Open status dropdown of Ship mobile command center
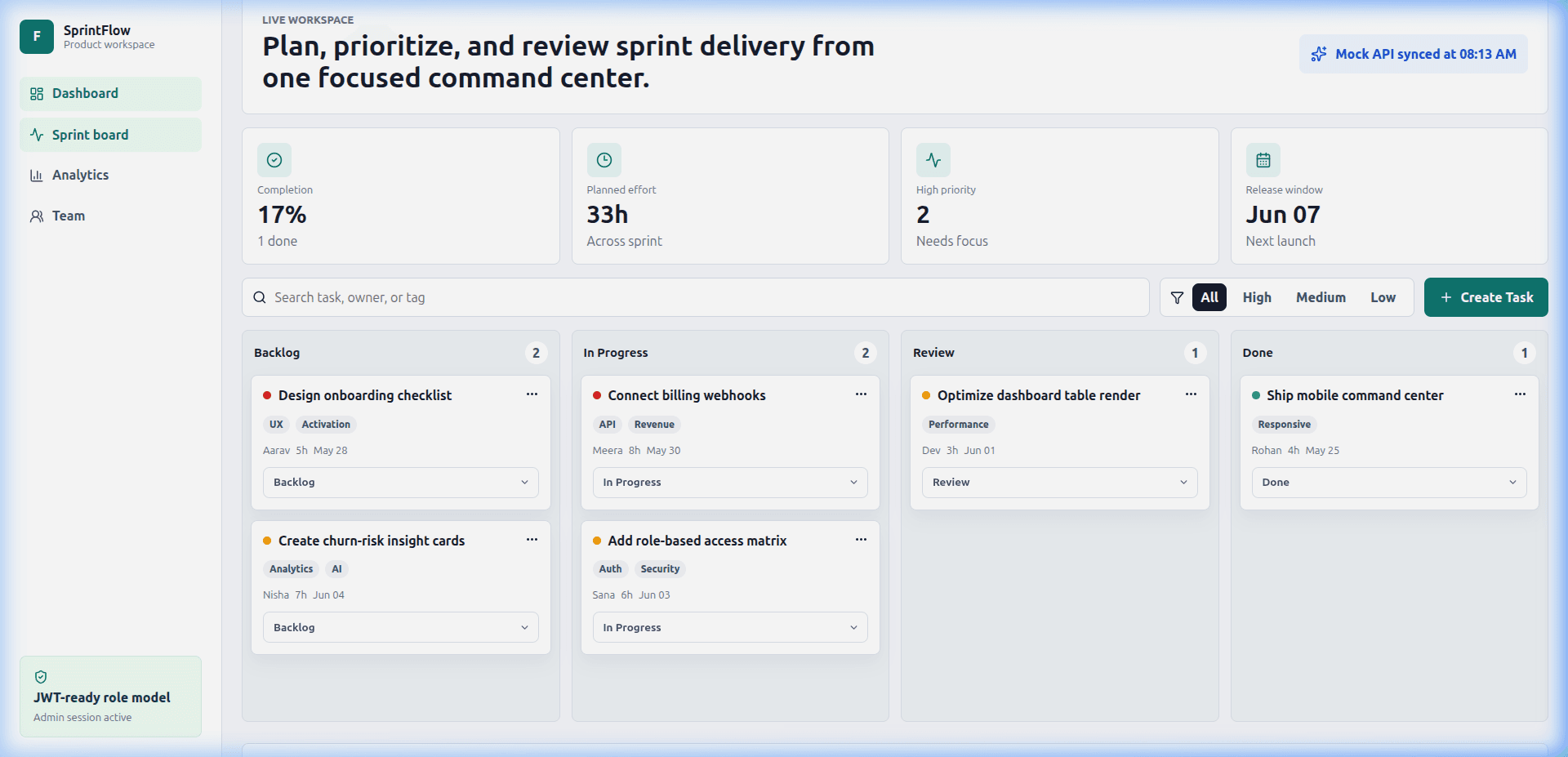This screenshot has height=757, width=1568. [x=1389, y=483]
